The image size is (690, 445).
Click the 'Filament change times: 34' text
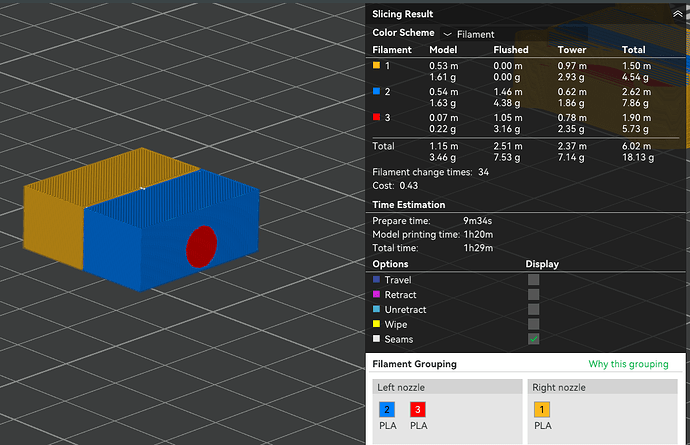tap(430, 172)
